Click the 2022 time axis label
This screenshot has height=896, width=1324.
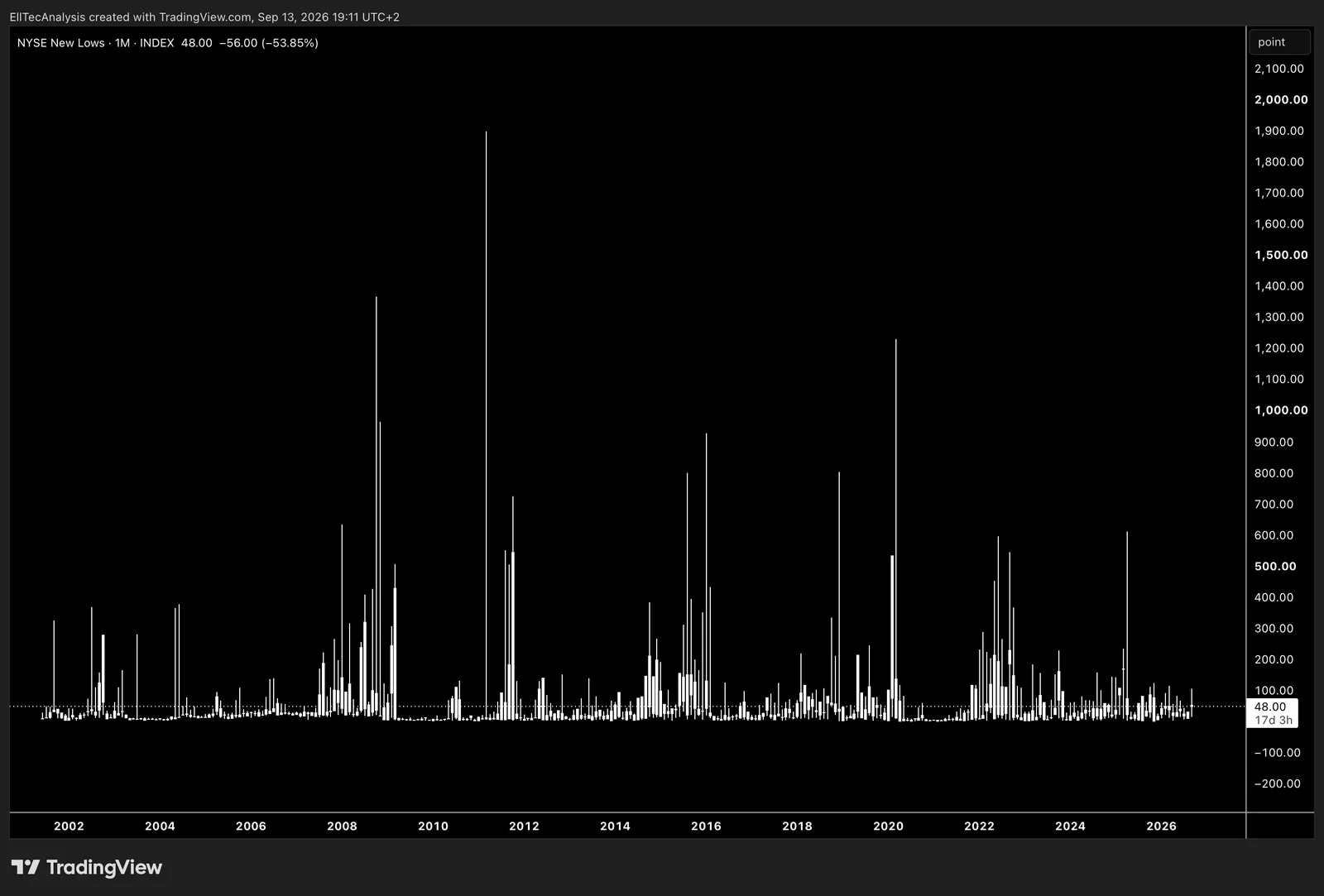click(x=979, y=826)
